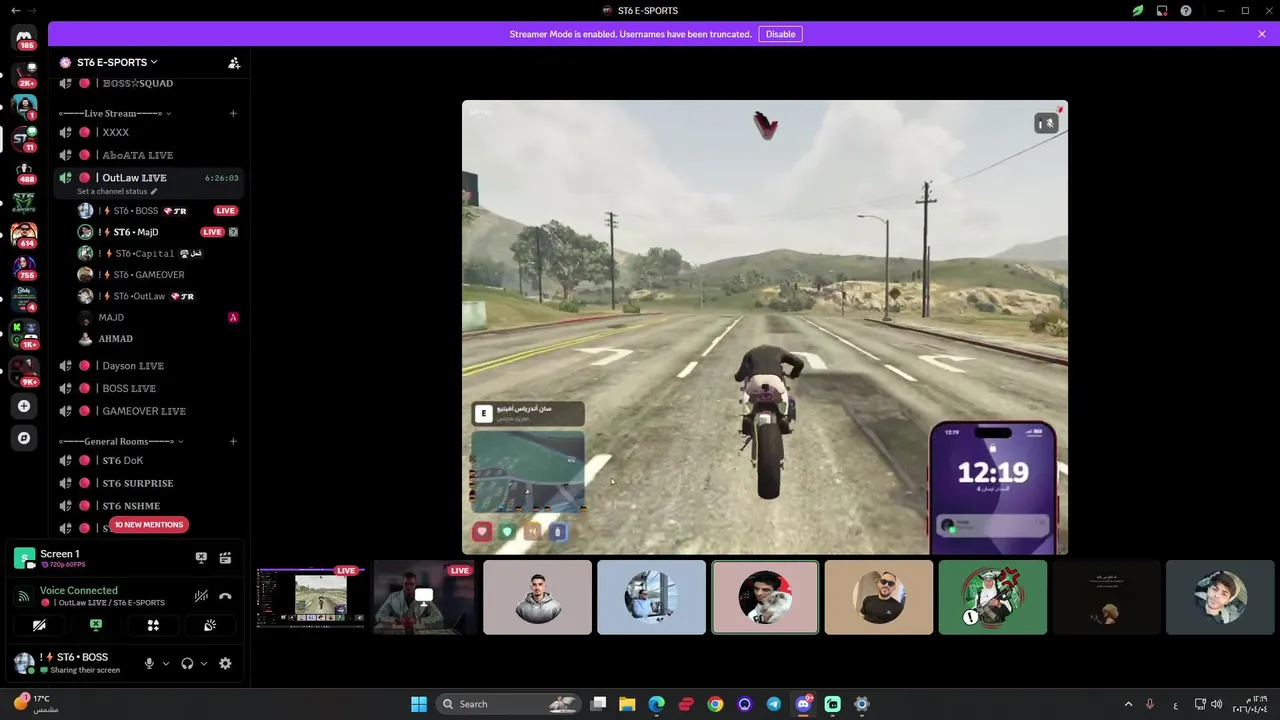Select user ST6 • Capital in voice list
1280x720 pixels.
pyautogui.click(x=159, y=253)
